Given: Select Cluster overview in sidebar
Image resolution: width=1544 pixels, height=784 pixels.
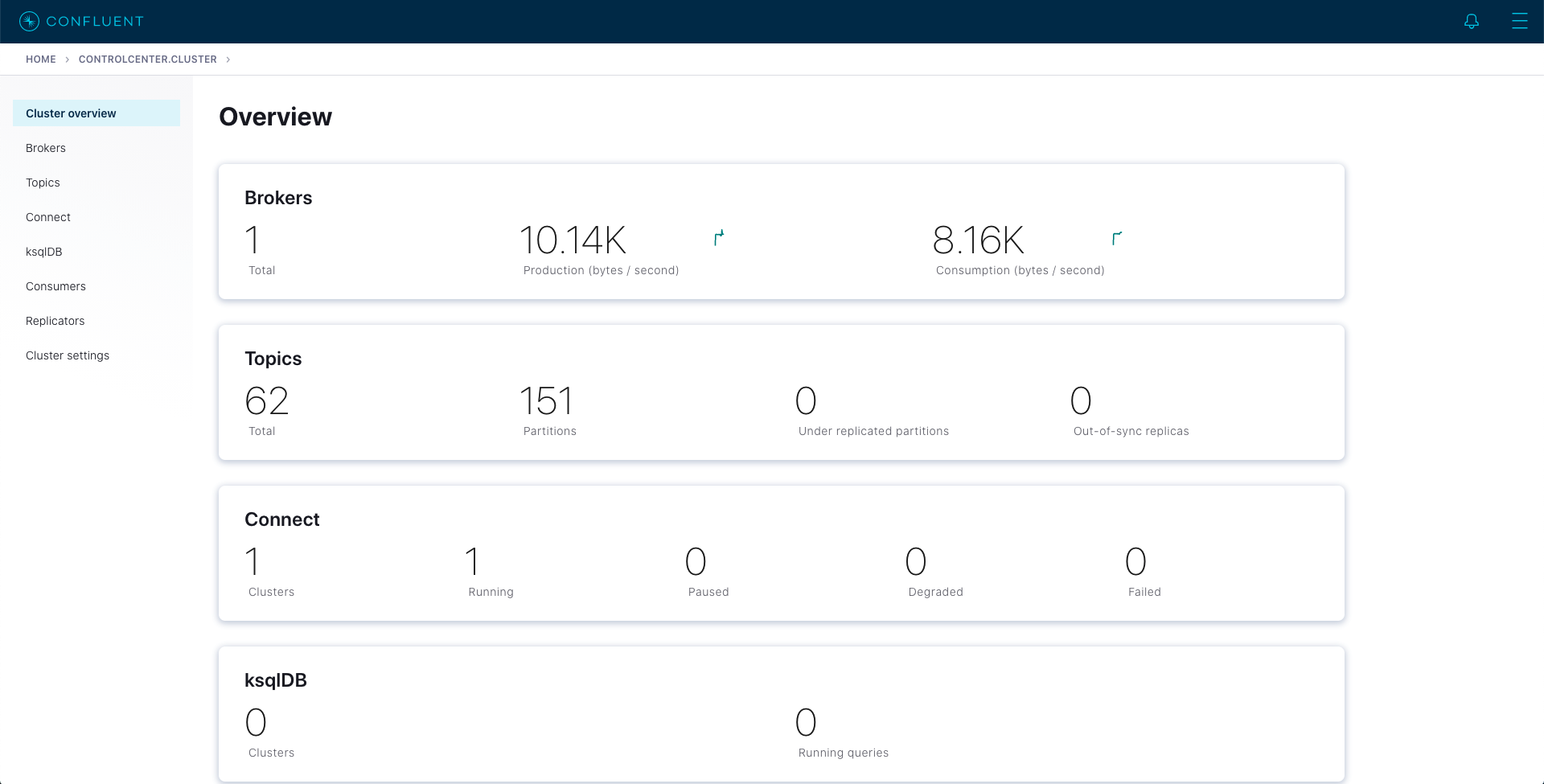Looking at the screenshot, I should click(96, 113).
